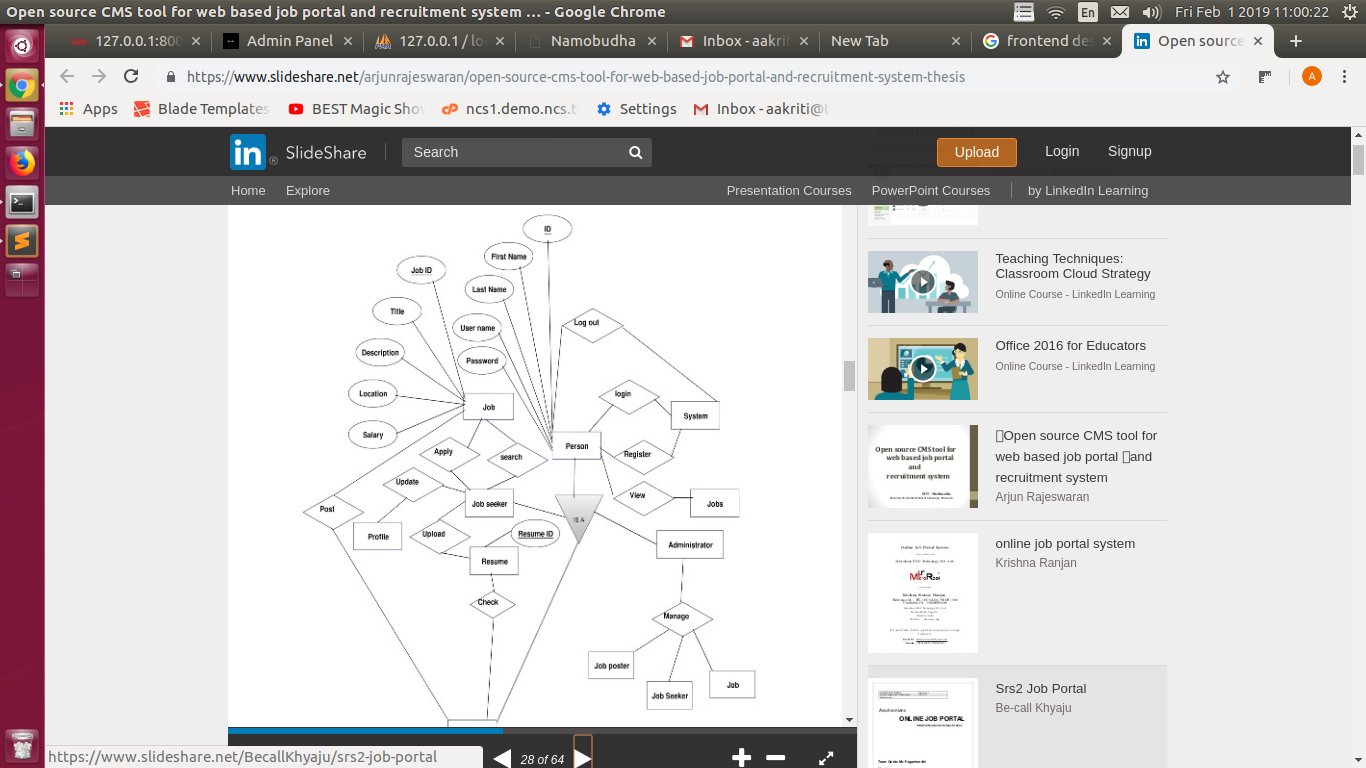Open Teaching Techniques course thumbnail

[923, 282]
